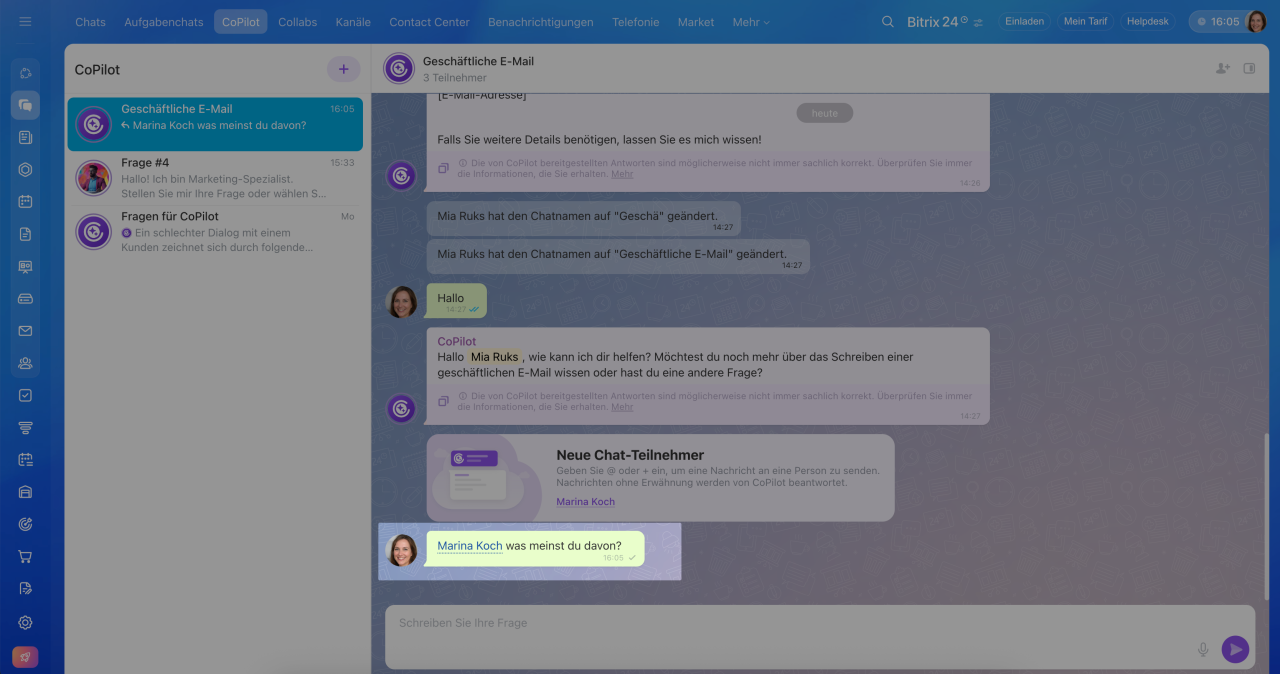Screen dimensions: 1280x674
Task: Click the search magnifier in the top bar
Action: 888,22
